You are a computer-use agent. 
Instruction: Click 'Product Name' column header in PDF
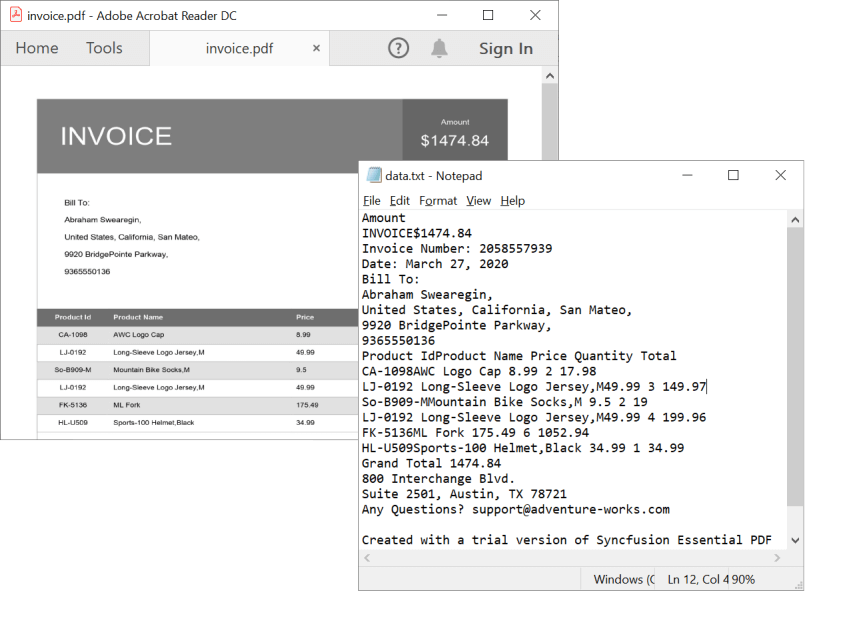(138, 317)
